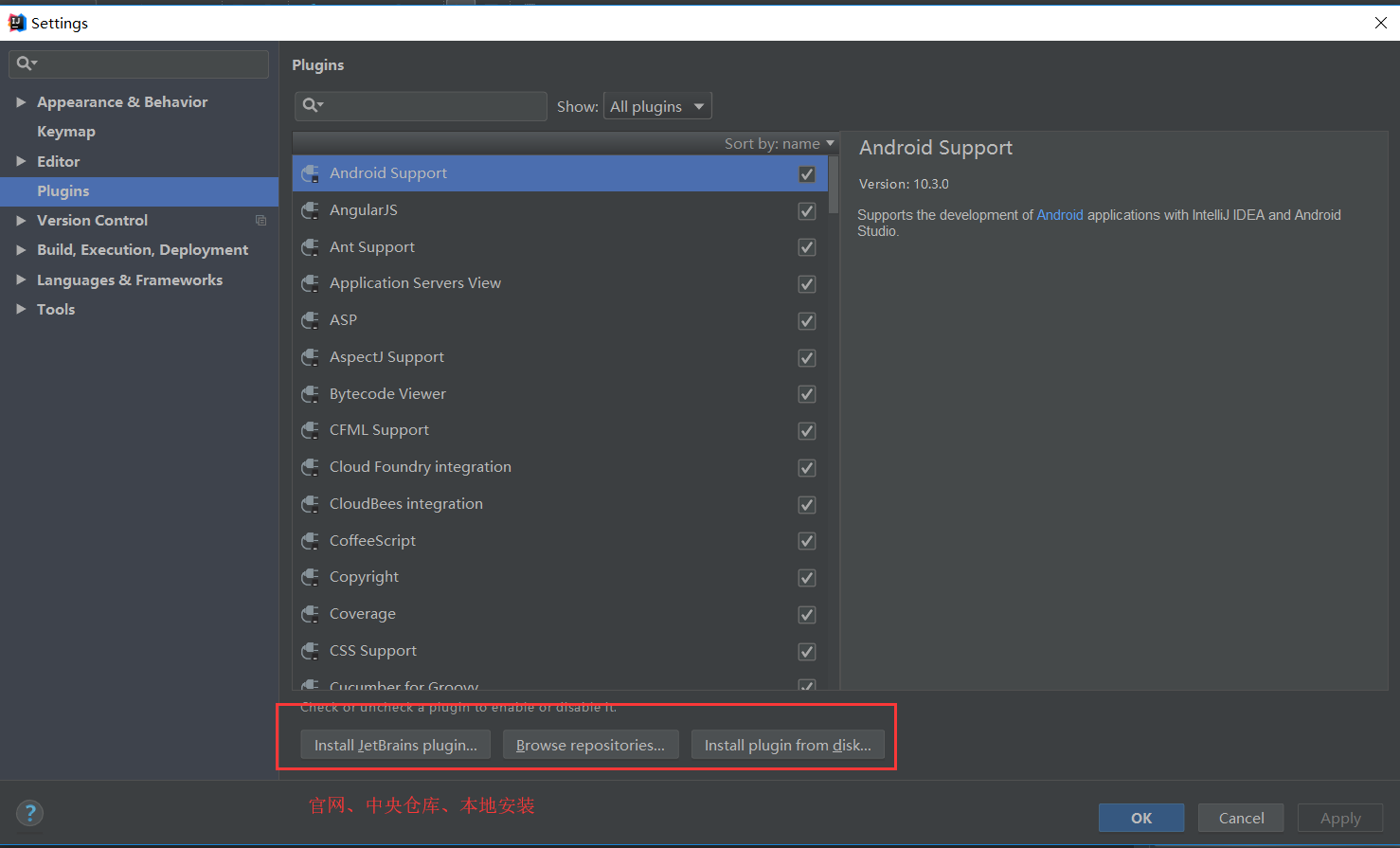Select the CoffeeScript plugin row
Image resolution: width=1400 pixels, height=848 pixels.
tap(561, 541)
